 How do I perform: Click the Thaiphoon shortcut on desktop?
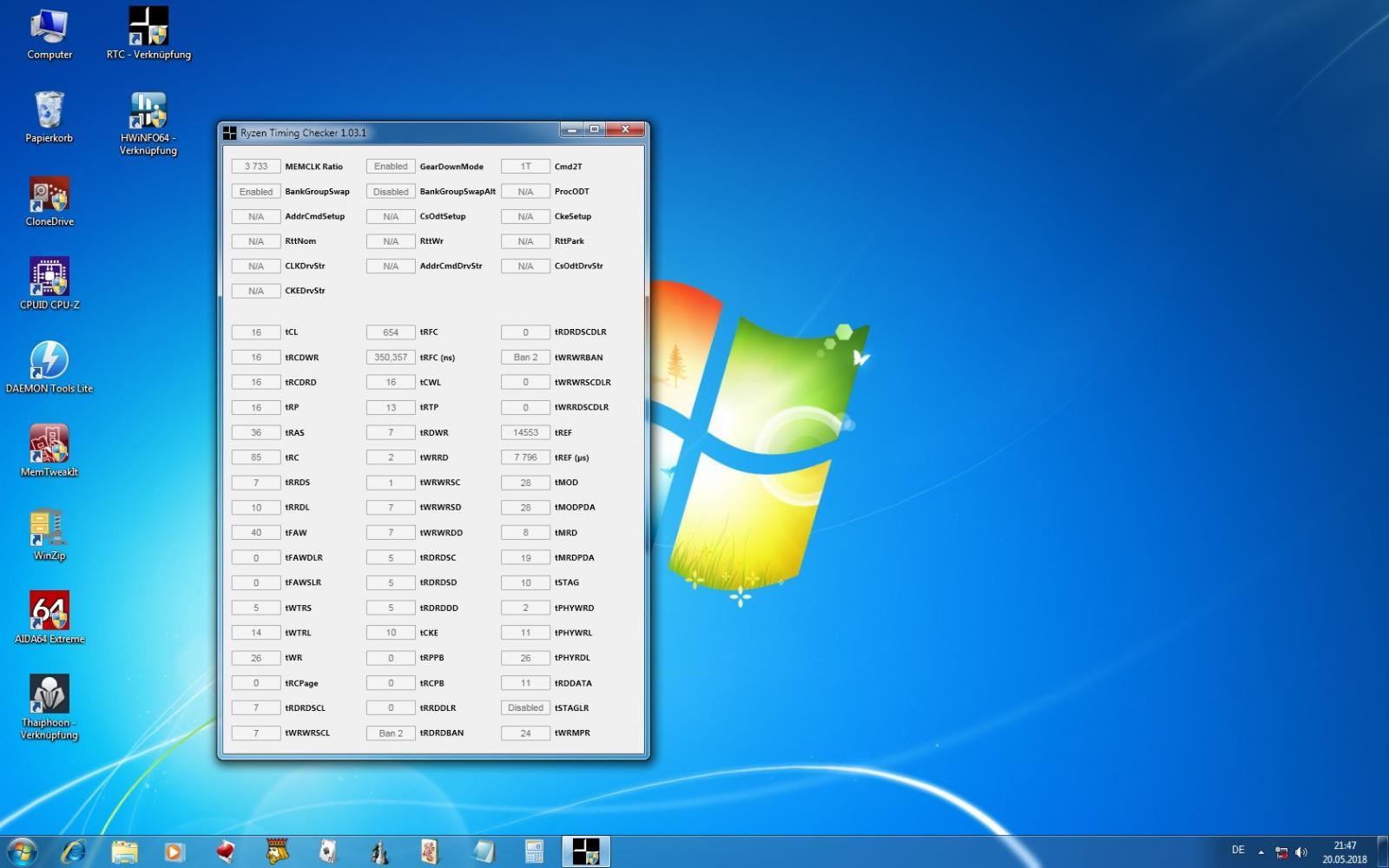click(x=49, y=695)
